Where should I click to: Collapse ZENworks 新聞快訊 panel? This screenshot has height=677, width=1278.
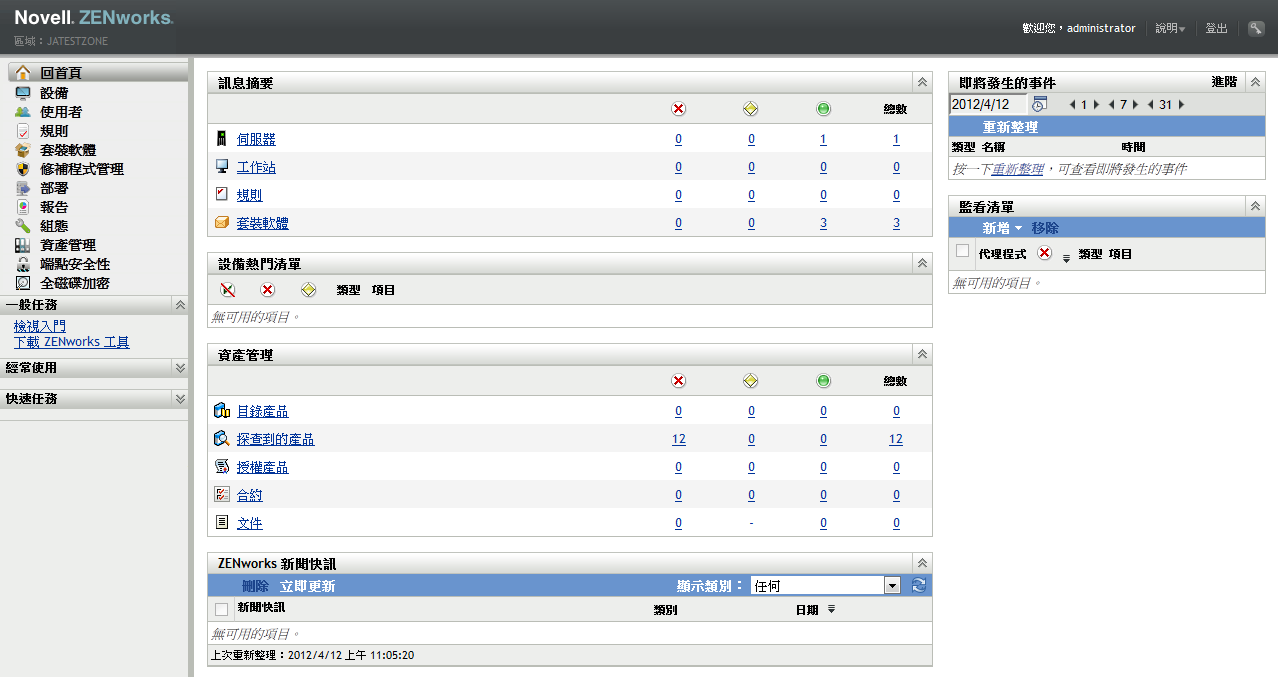pyautogui.click(x=922, y=563)
